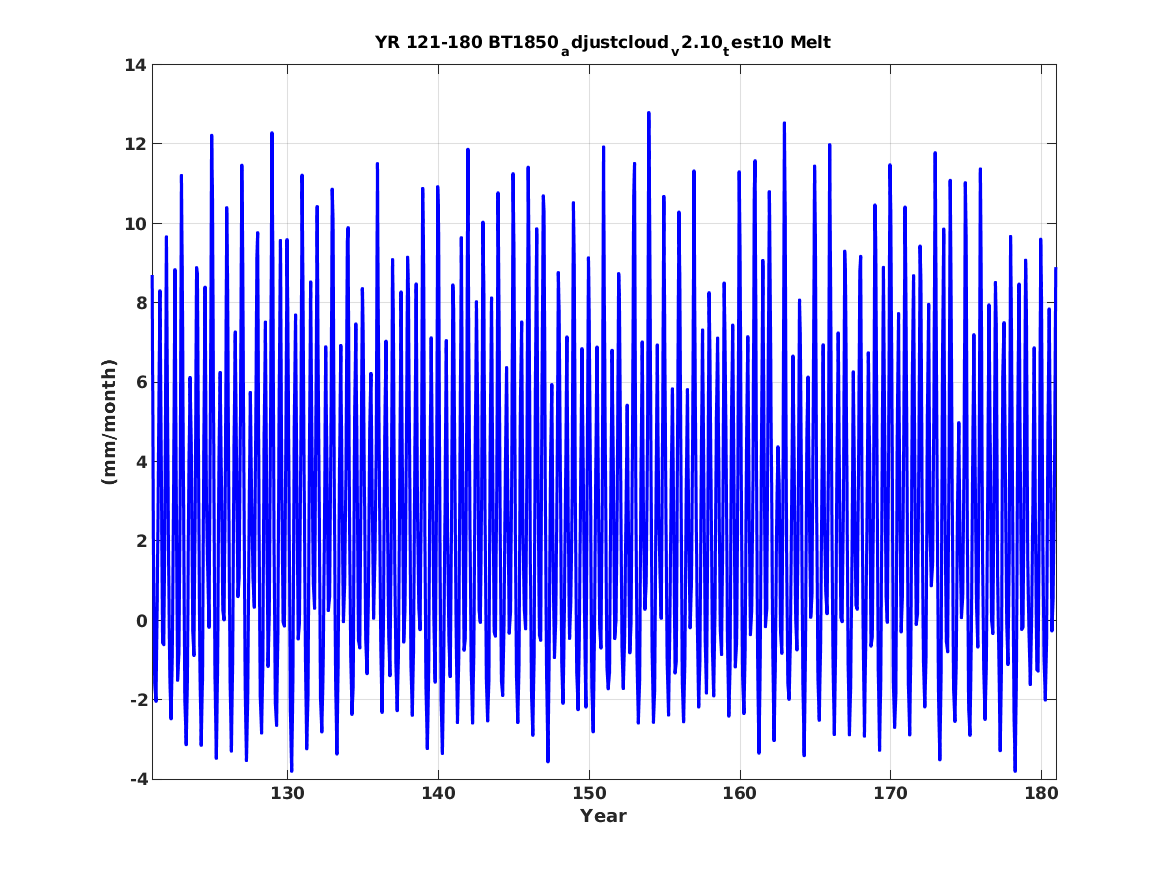Screen dimensions: 1167x875
Task: Click the y-axis tick label "10"
Action: pos(135,224)
